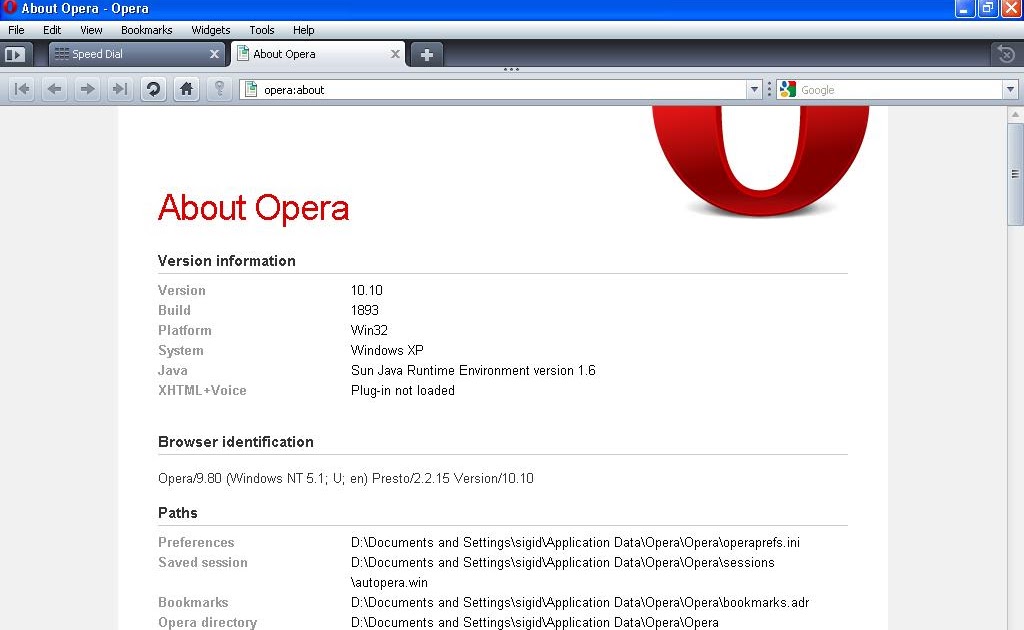Click the Plug-in not loaded text
This screenshot has height=630, width=1024.
[x=402, y=390]
